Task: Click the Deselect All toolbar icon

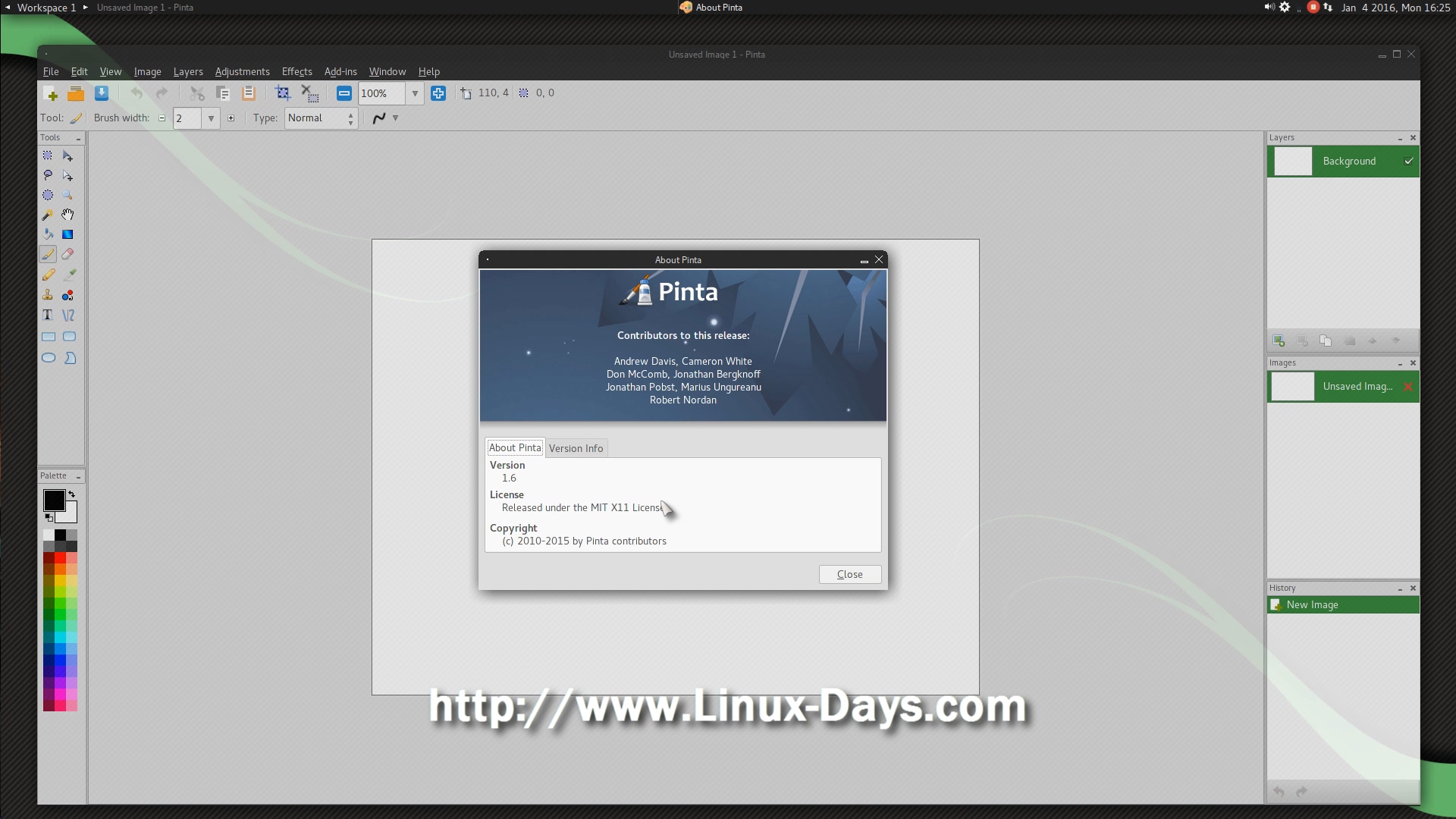Action: (309, 93)
